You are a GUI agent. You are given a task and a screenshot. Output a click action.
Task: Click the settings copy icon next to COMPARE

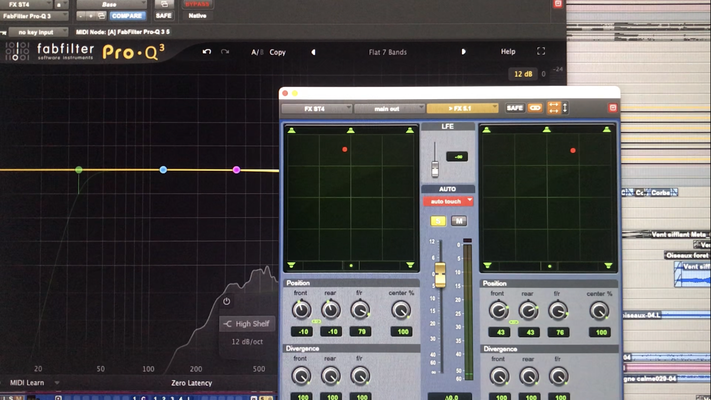[102, 16]
